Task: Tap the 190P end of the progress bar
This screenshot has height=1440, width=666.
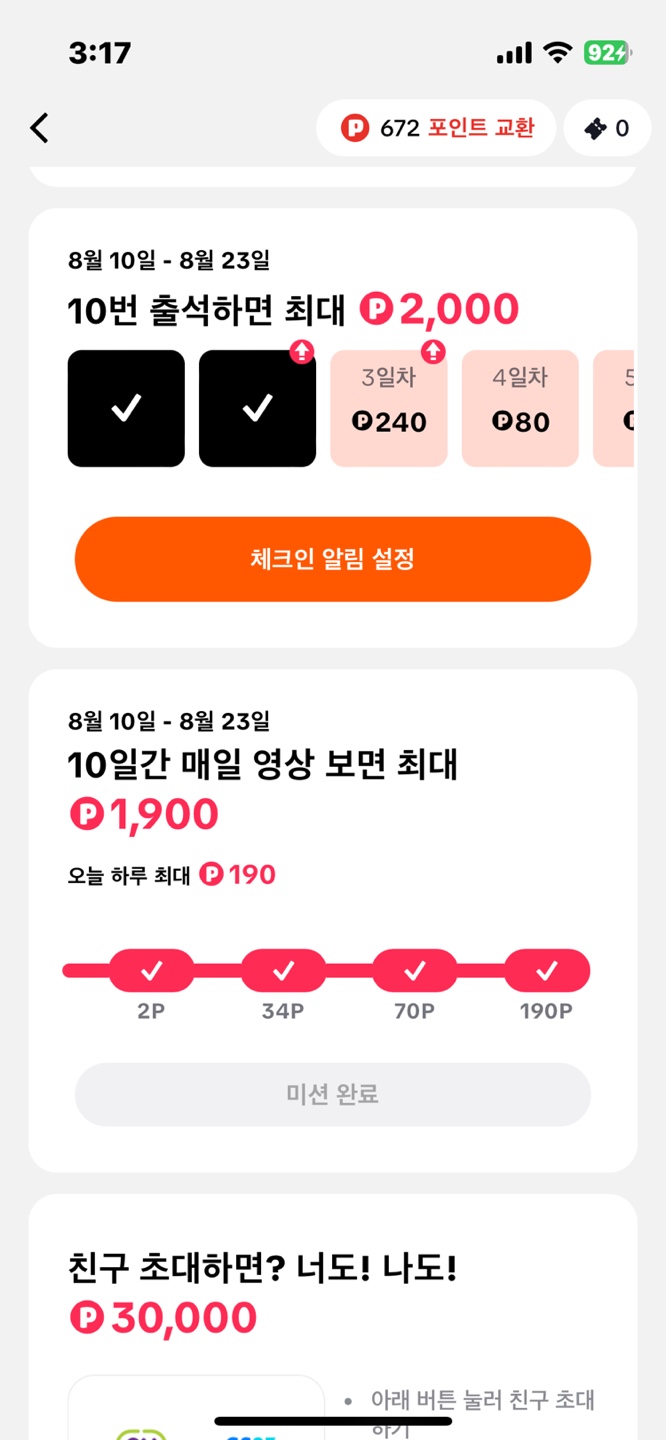Action: coord(547,968)
